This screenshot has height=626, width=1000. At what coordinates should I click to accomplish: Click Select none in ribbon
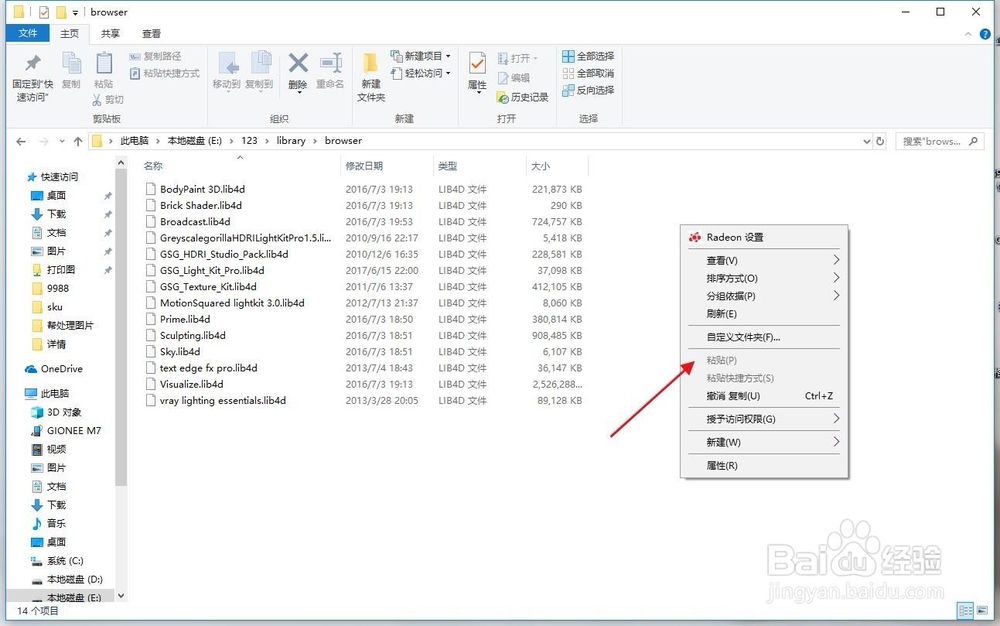point(588,73)
